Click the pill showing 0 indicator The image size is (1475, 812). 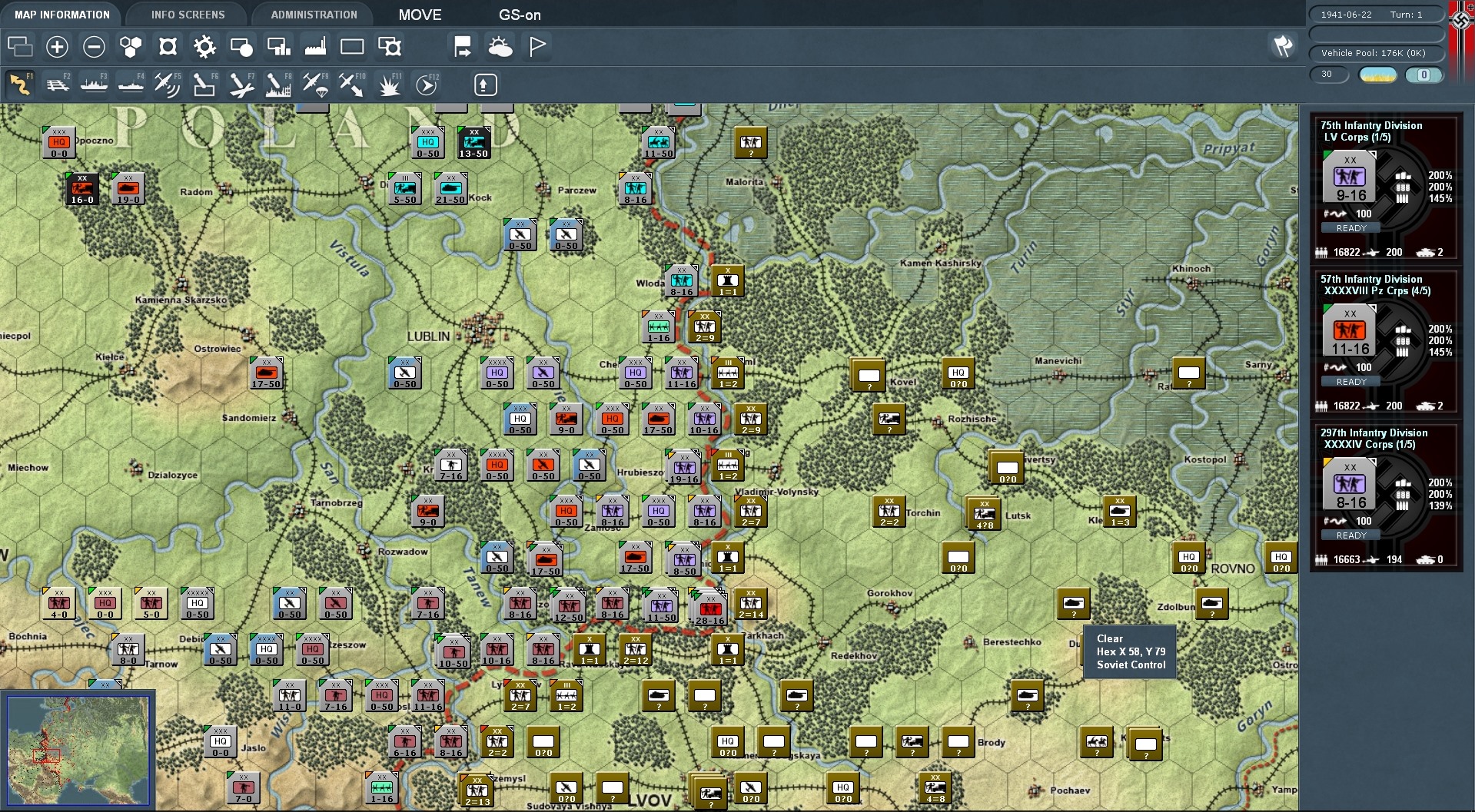click(1424, 75)
